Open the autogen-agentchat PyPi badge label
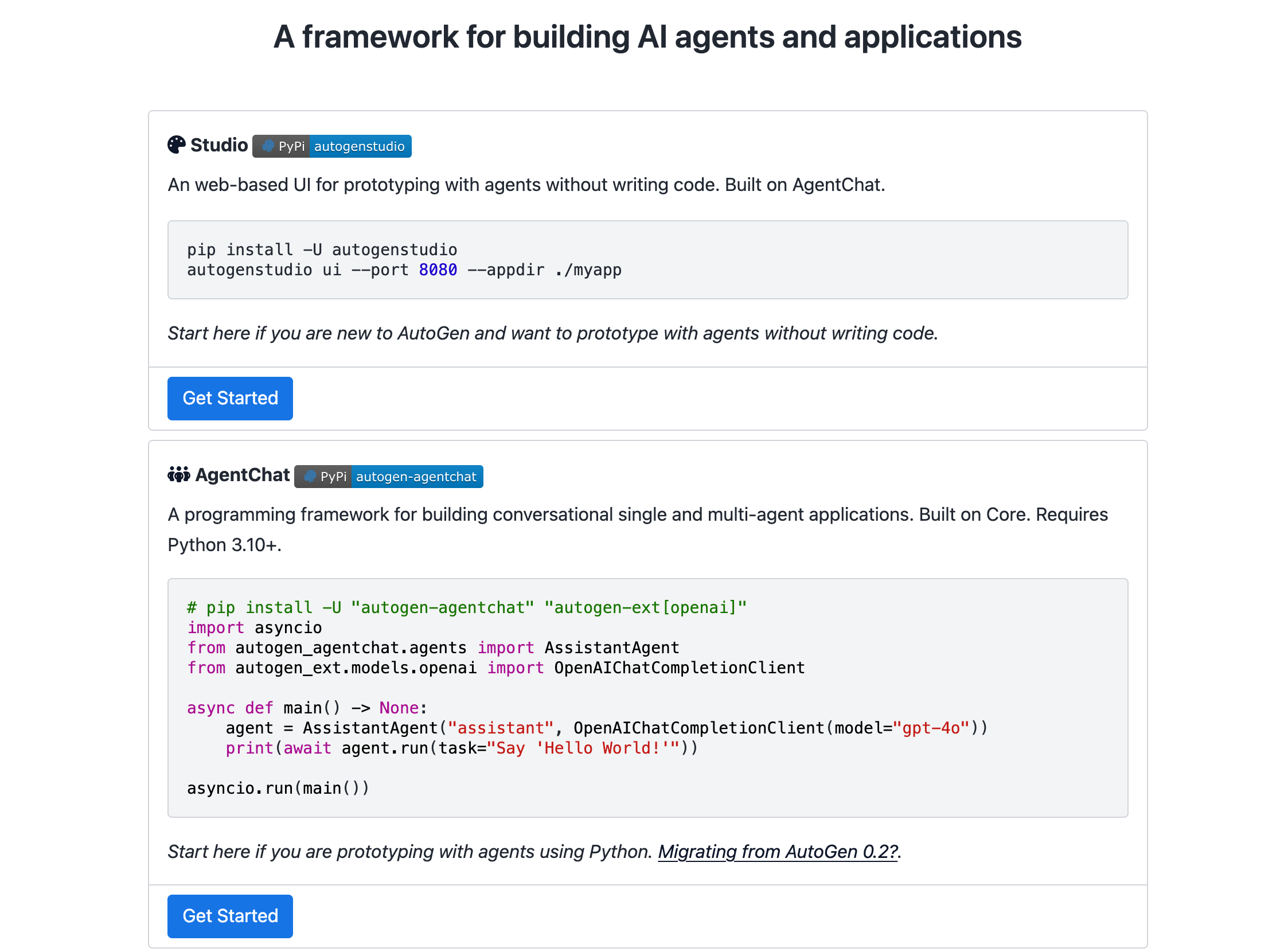This screenshot has width=1288, height=952. (417, 477)
